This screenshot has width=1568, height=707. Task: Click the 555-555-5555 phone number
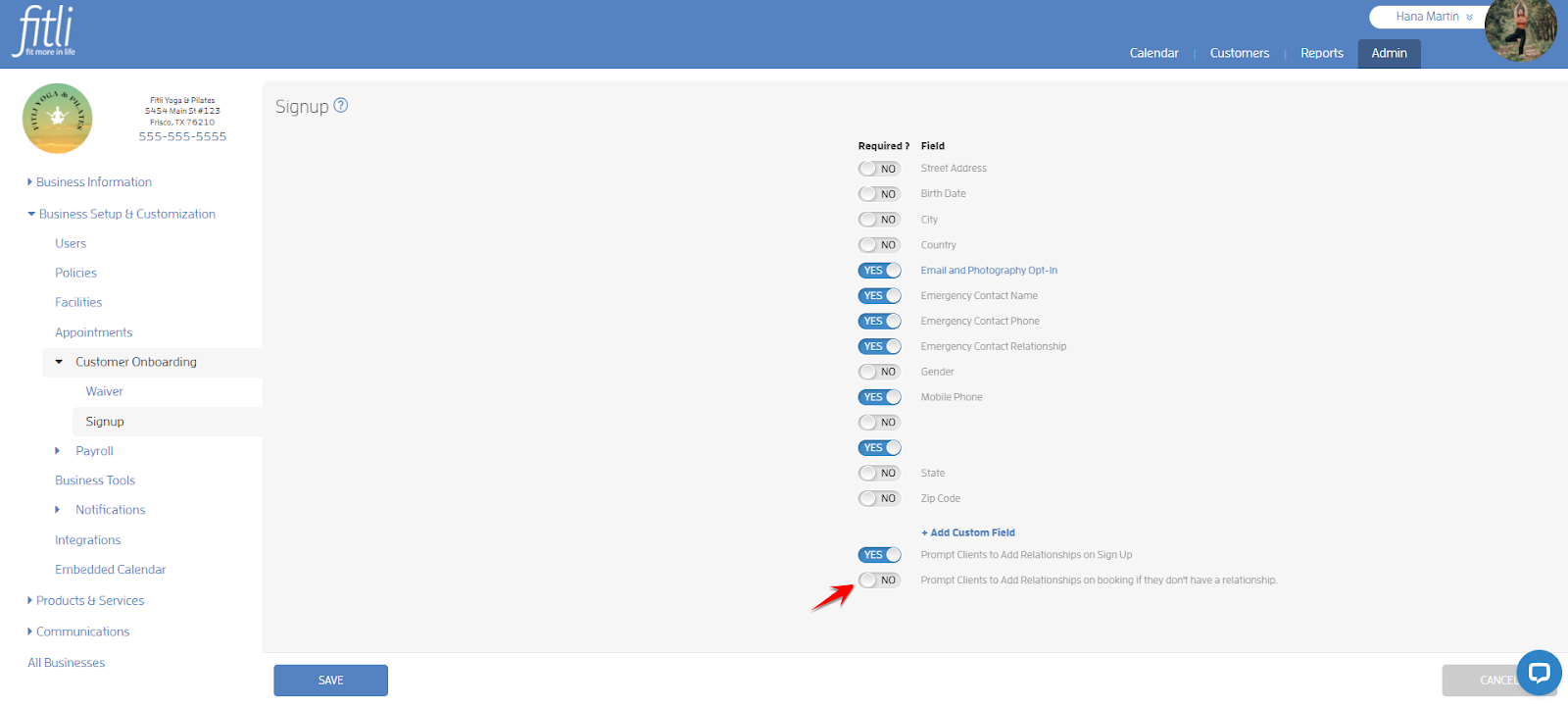click(182, 136)
